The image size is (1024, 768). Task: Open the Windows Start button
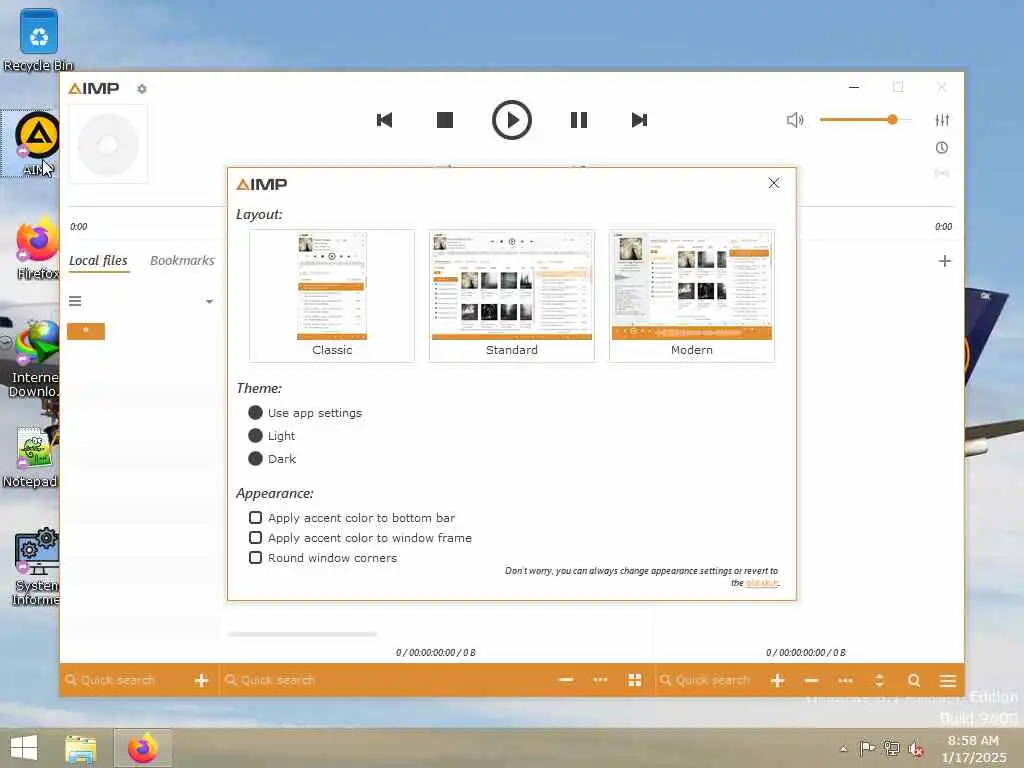pyautogui.click(x=24, y=748)
